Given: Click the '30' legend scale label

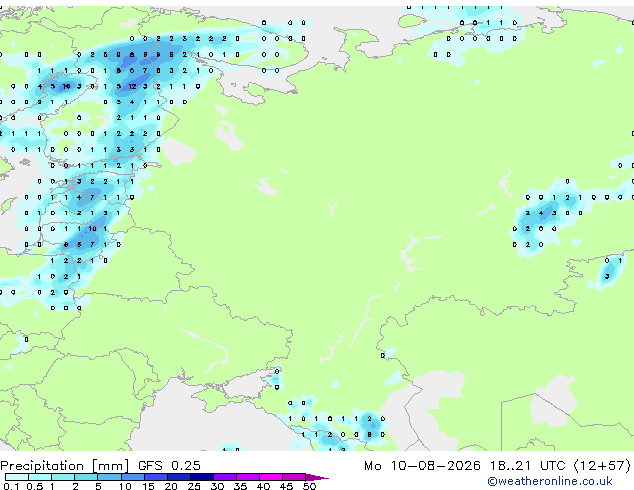Looking at the screenshot, I should pos(217,486).
